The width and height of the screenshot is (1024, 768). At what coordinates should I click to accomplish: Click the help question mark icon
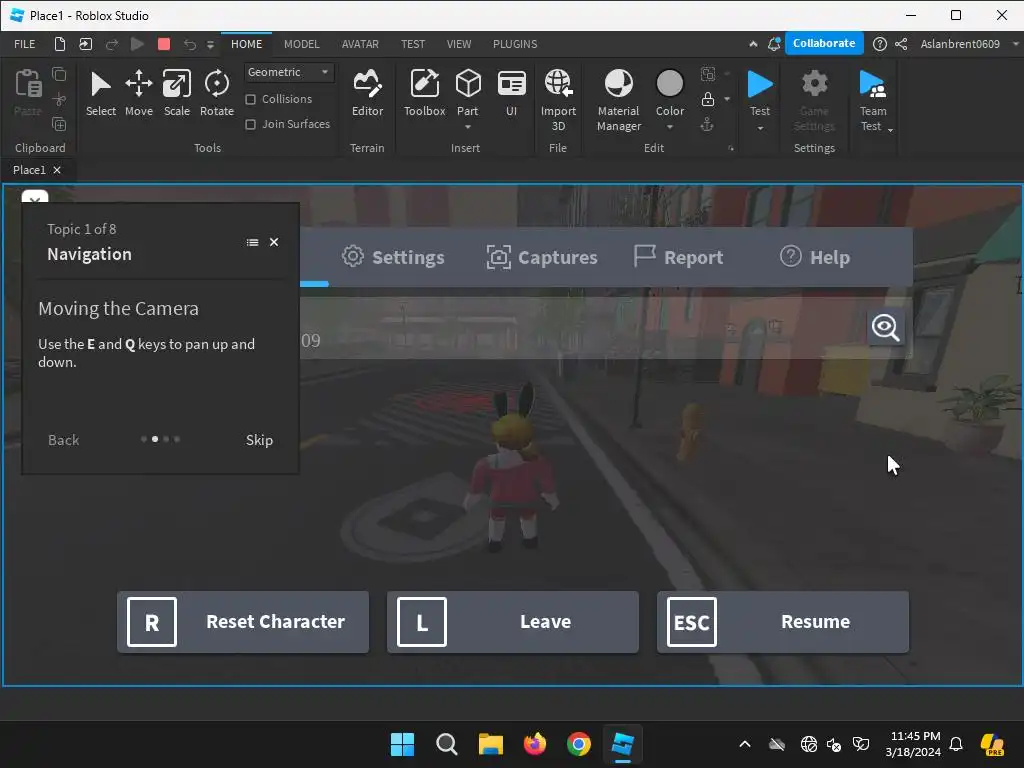tap(880, 44)
